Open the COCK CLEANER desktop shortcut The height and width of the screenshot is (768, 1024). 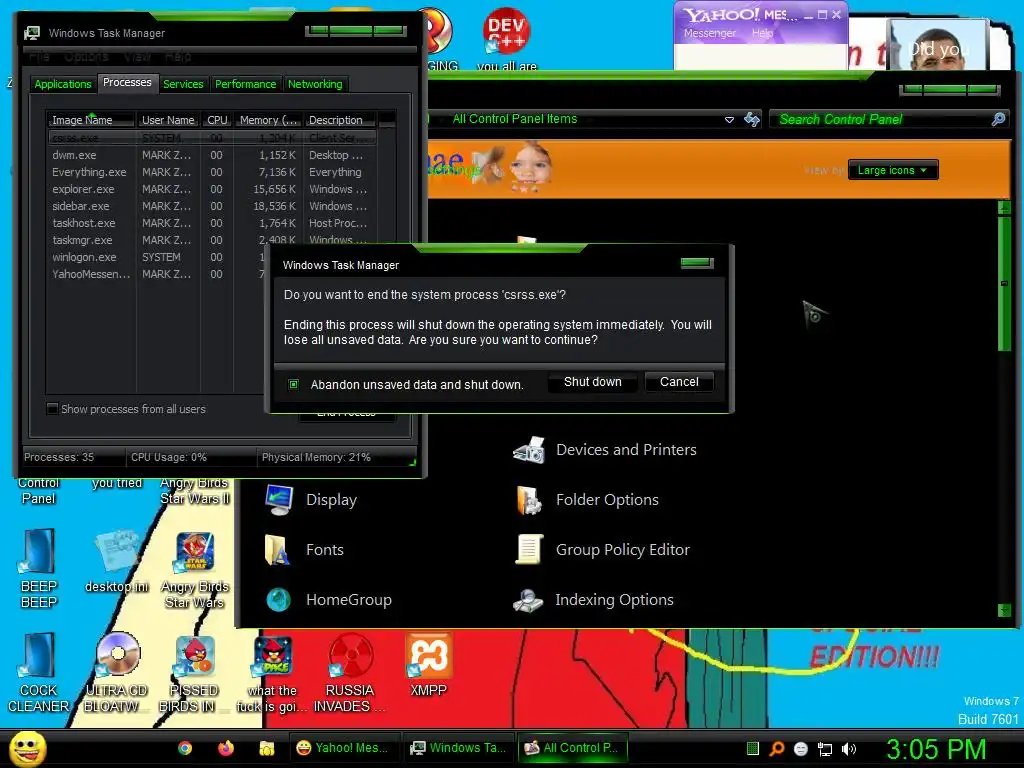point(39,673)
